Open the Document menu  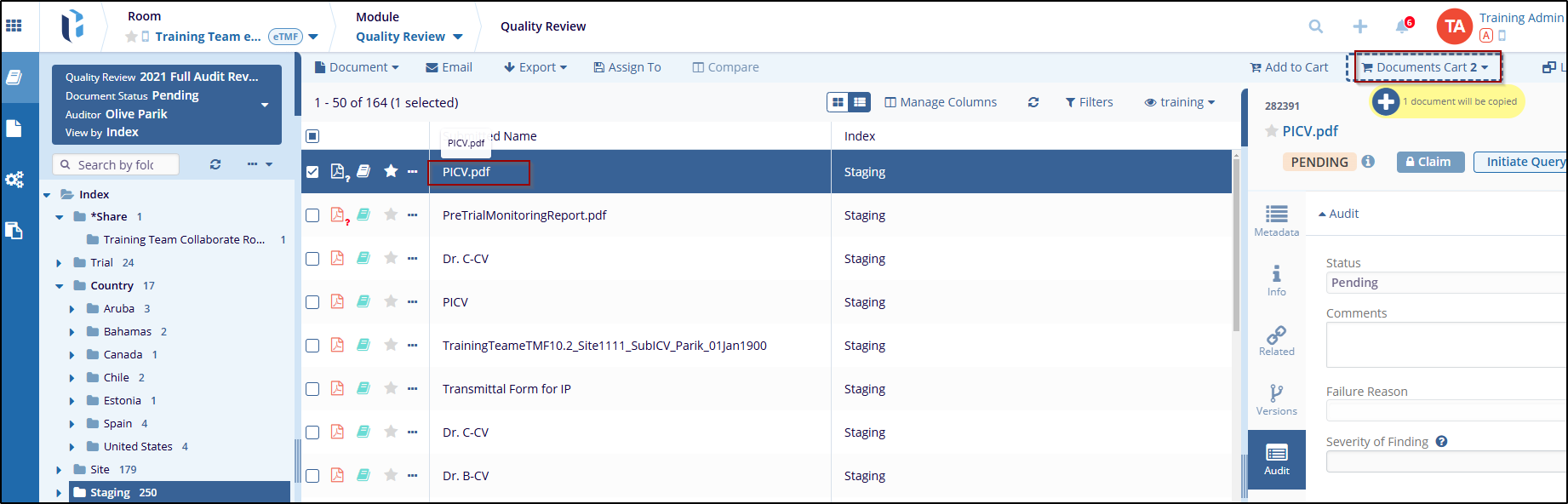click(357, 67)
